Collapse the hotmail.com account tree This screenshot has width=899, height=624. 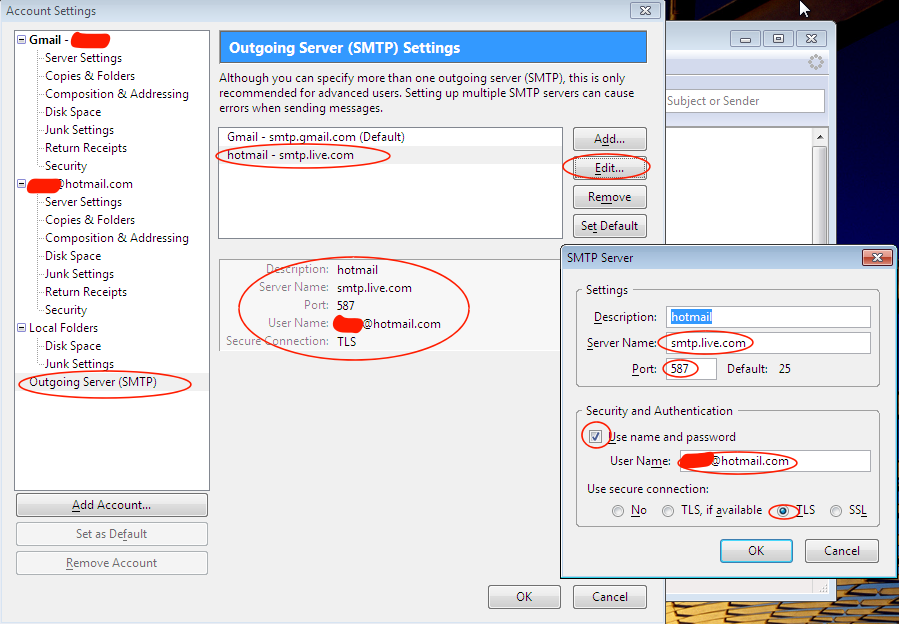click(x=22, y=184)
